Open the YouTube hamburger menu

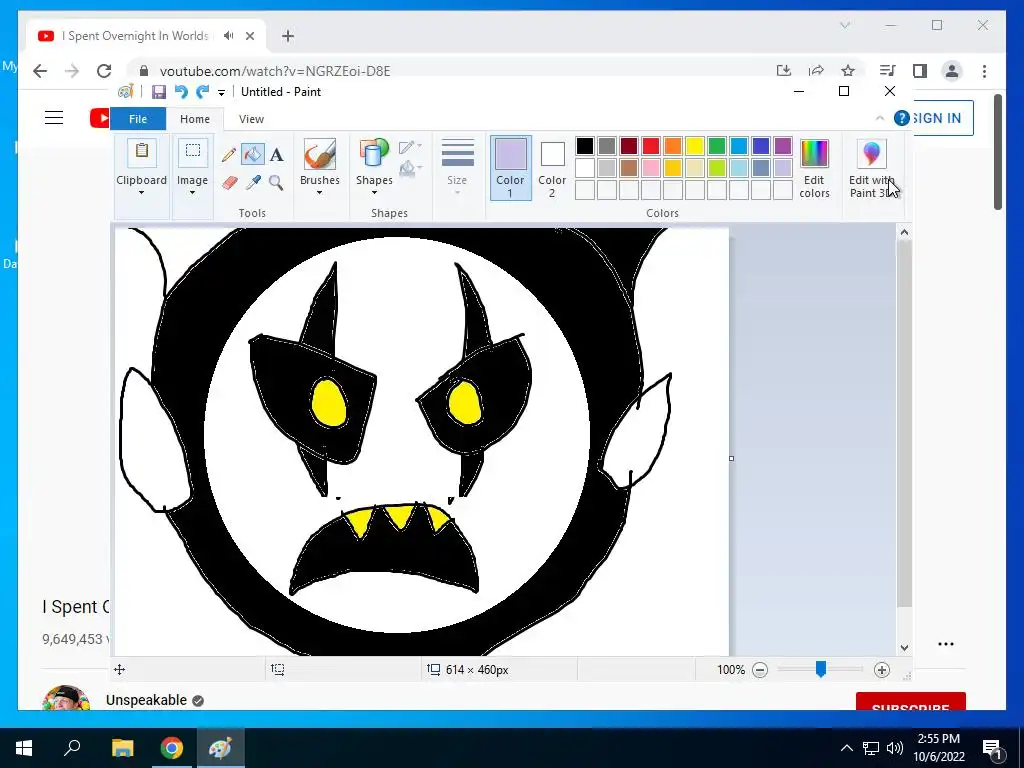point(54,118)
